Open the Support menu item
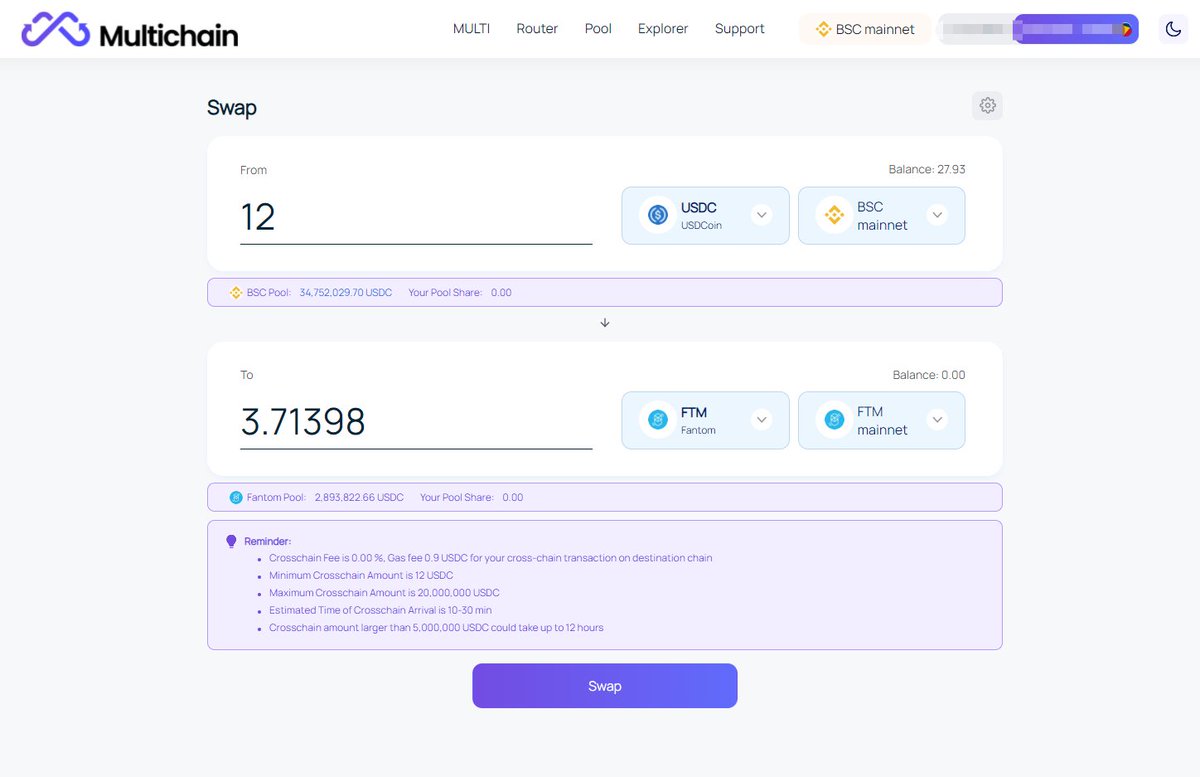The height and width of the screenshot is (777, 1200). [x=740, y=29]
